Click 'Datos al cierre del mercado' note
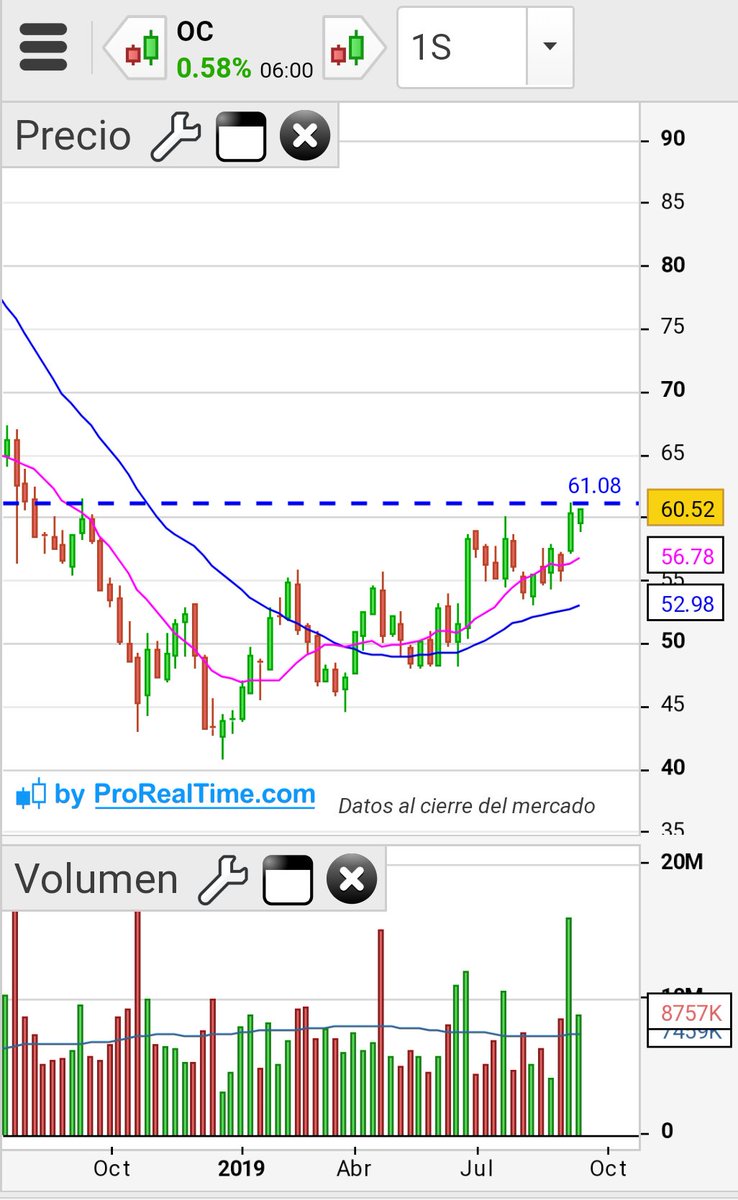This screenshot has width=738, height=1200. (466, 805)
